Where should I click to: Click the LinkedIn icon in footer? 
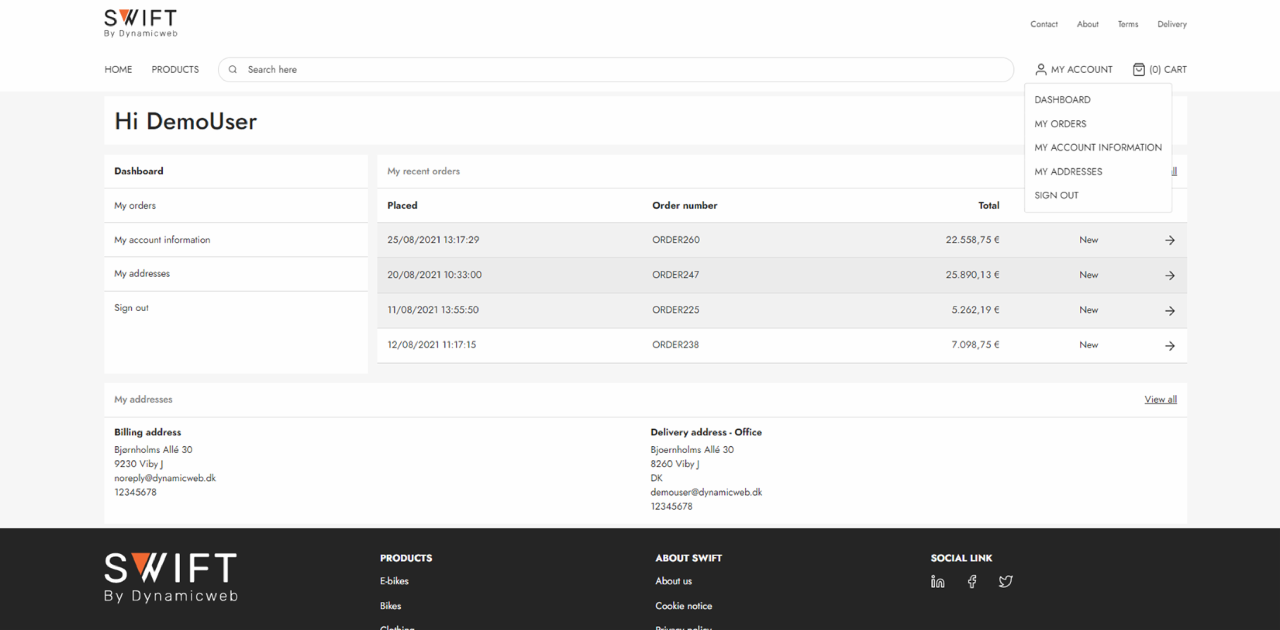937,581
